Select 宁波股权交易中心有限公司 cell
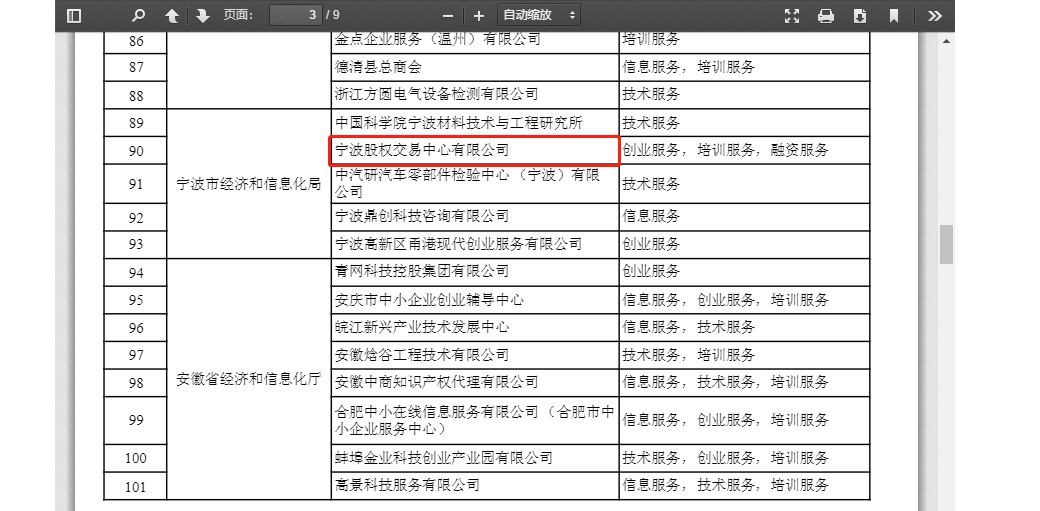1040x511 pixels. point(475,151)
